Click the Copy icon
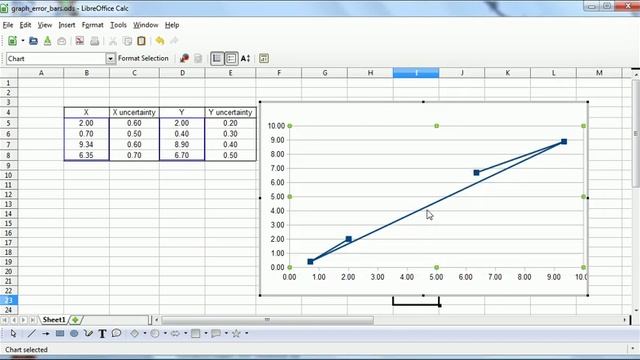The height and width of the screenshot is (360, 640). [127, 41]
